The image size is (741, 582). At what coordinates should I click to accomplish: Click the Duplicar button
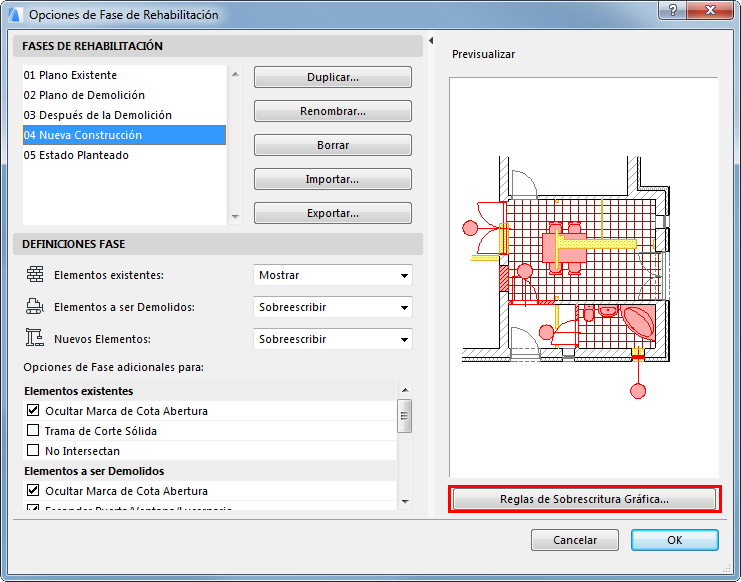[333, 77]
